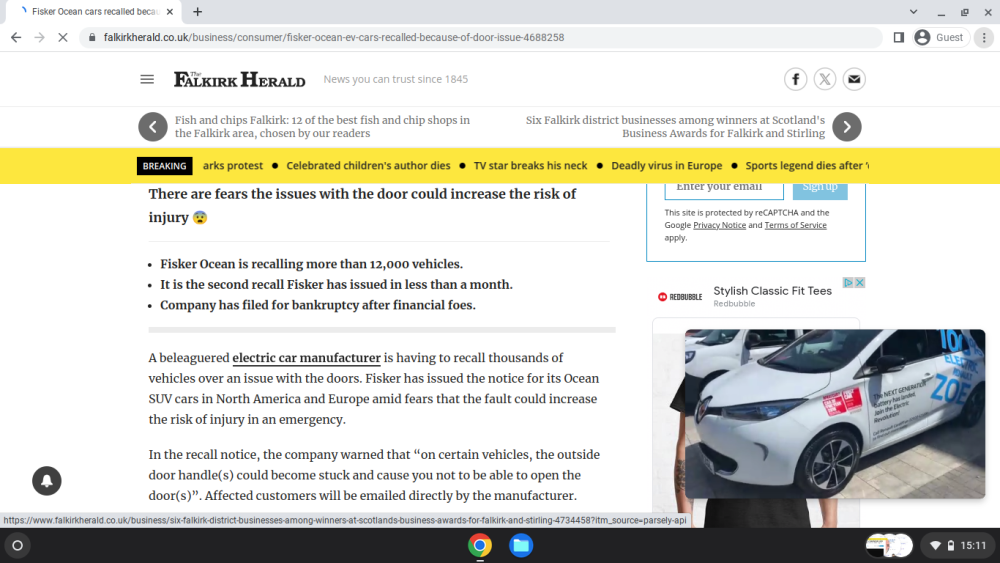Click 'Company has filed for bankruptcy after financial foes.'
Viewport: 1000px width, 563px height.
(318, 305)
